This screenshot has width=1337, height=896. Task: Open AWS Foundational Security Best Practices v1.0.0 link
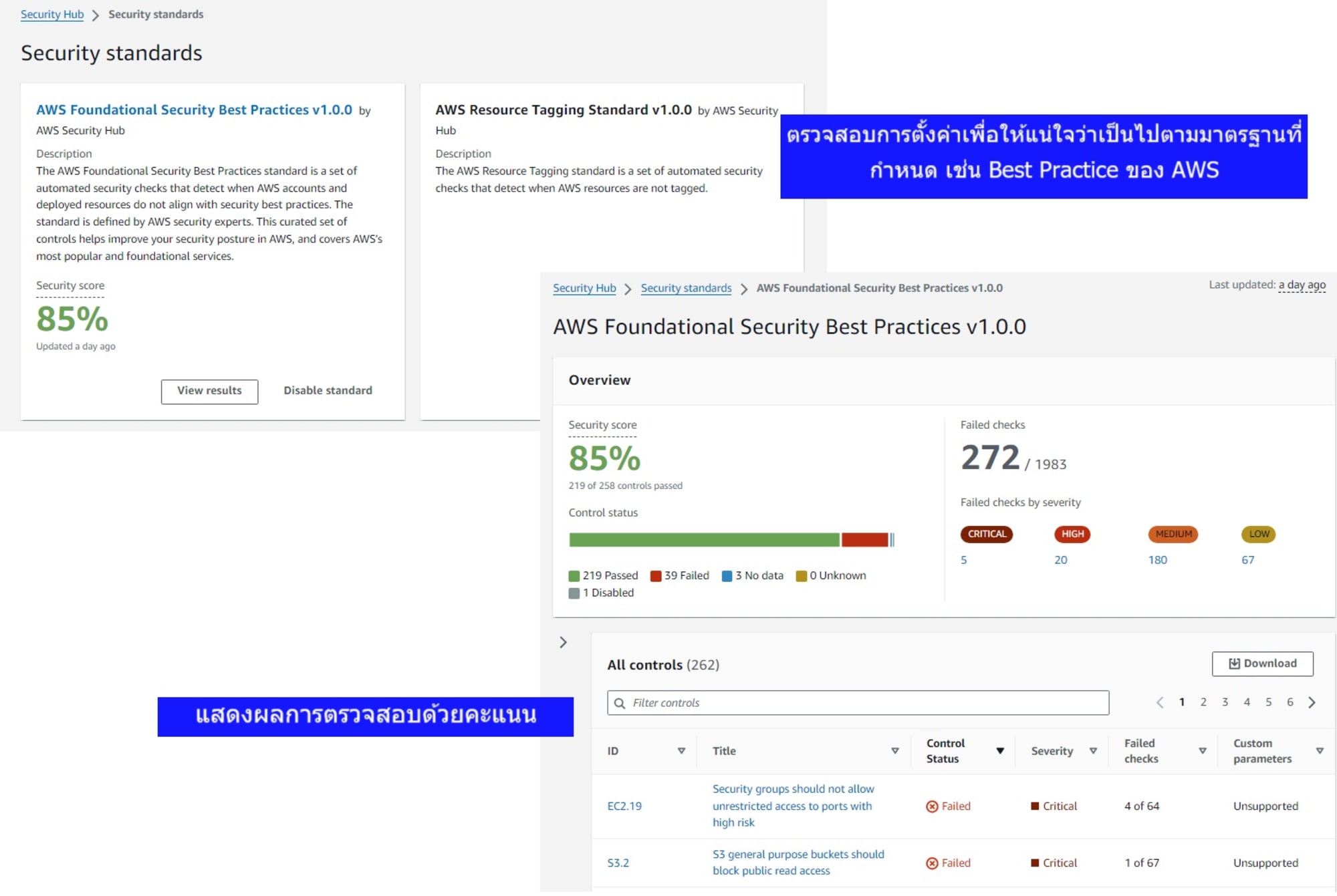click(x=194, y=110)
